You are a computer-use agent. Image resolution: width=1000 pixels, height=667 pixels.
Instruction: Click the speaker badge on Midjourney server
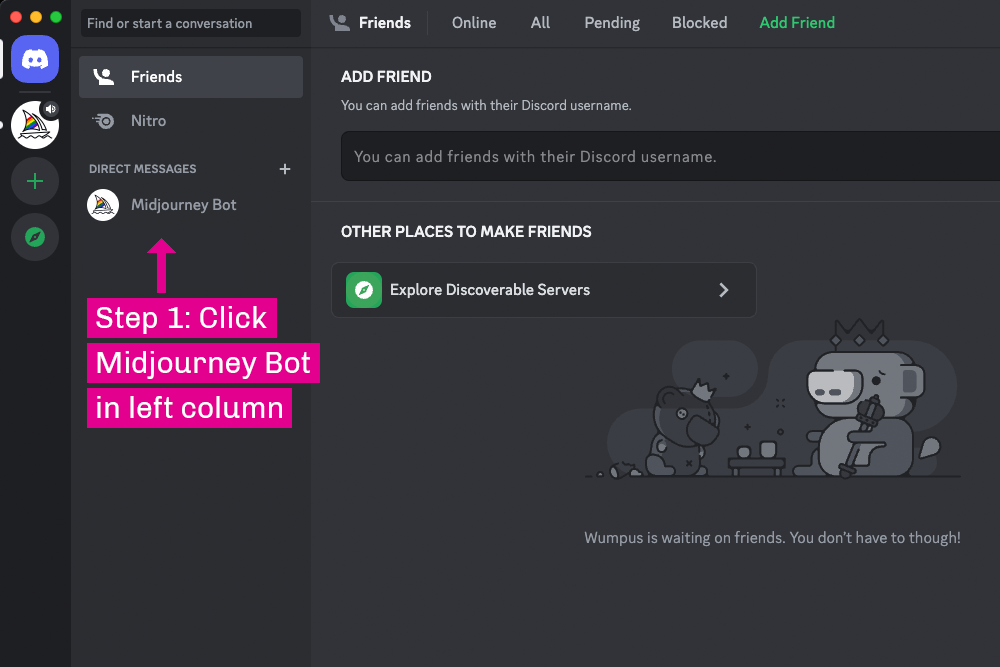tap(50, 109)
